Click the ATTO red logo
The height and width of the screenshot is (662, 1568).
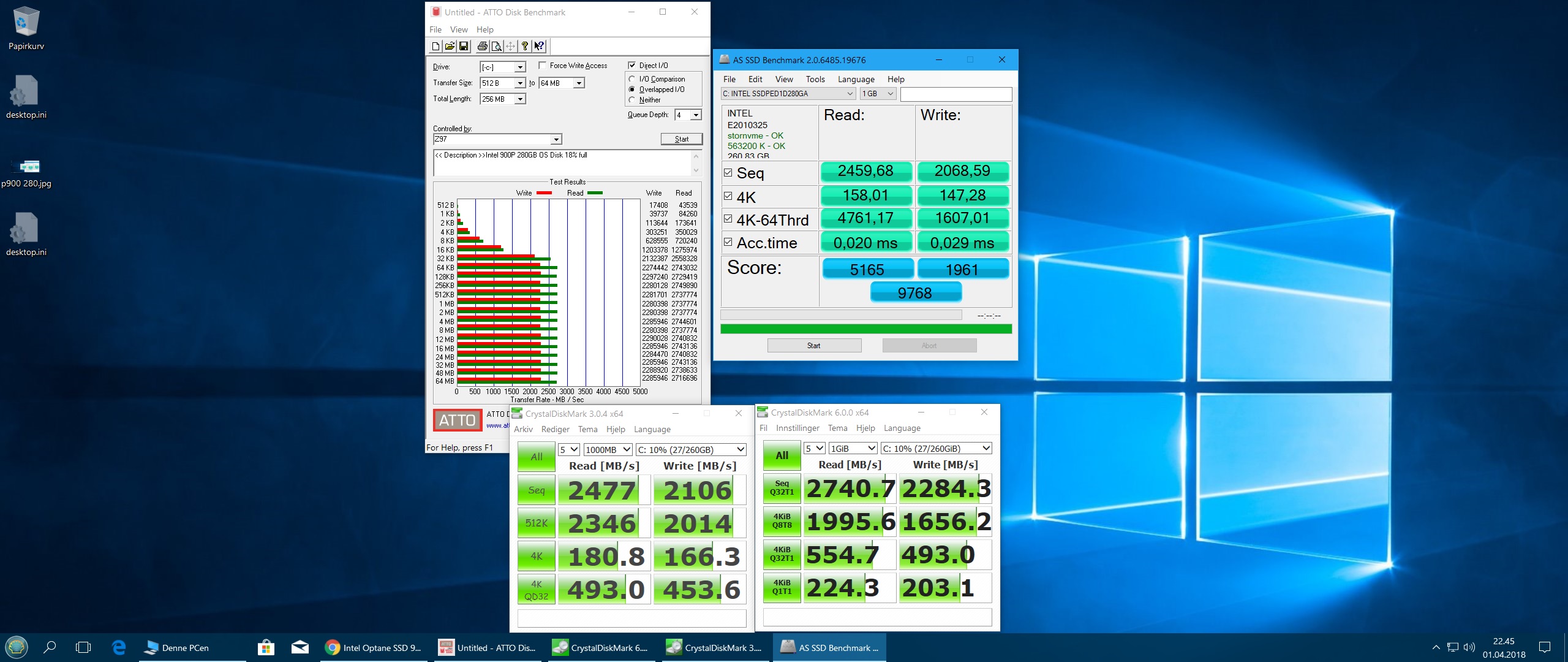458,420
